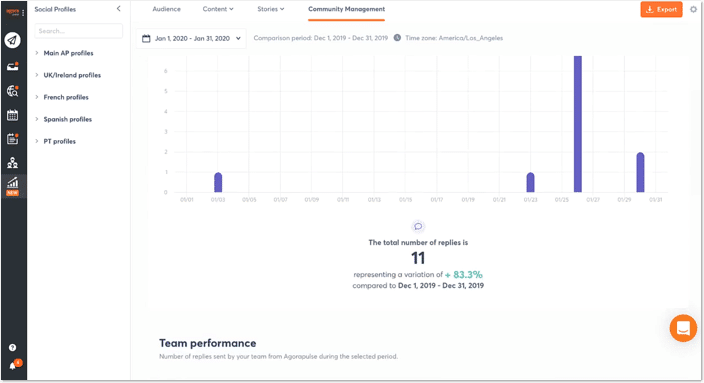Open the Jan 2020 date range dropdown
704x383 pixels.
pos(191,39)
